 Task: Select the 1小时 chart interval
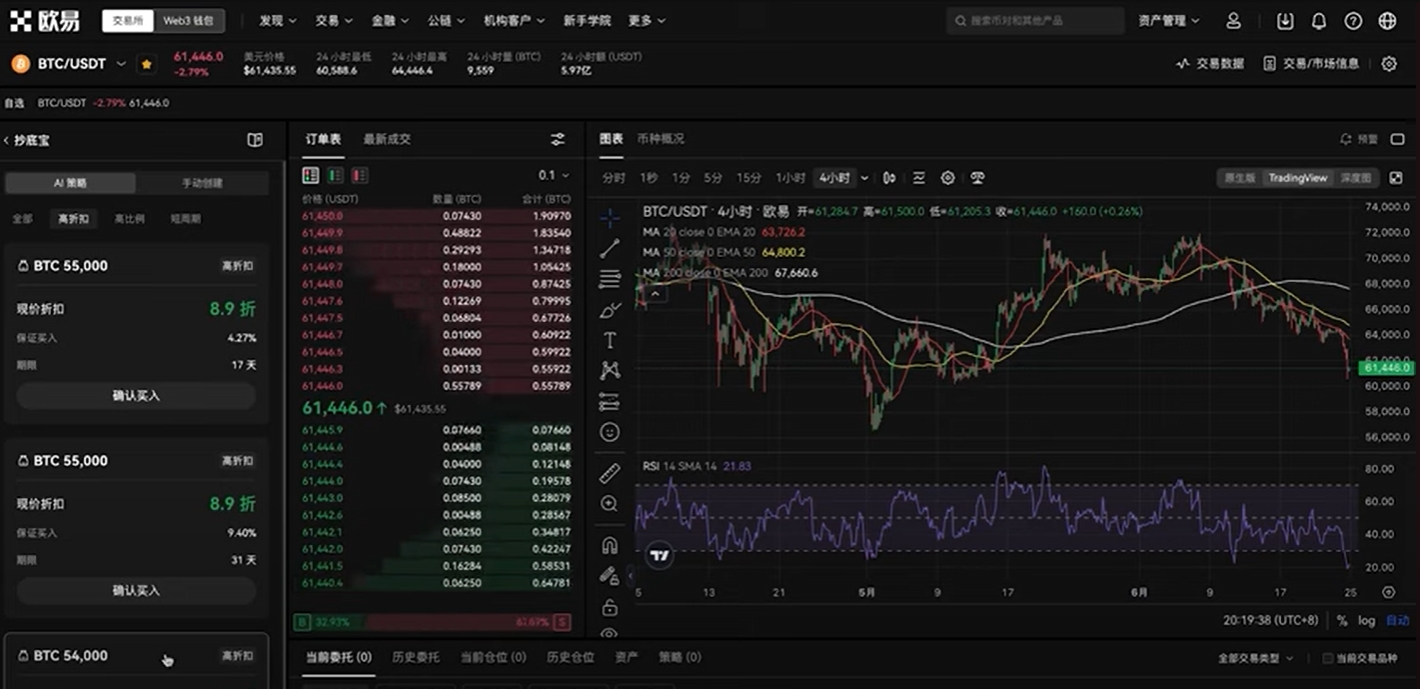[790, 178]
